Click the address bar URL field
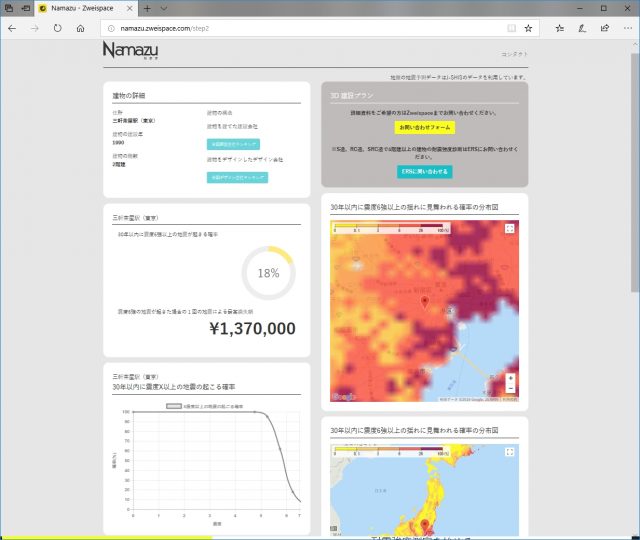Screen dimensions: 640x540 300,28
